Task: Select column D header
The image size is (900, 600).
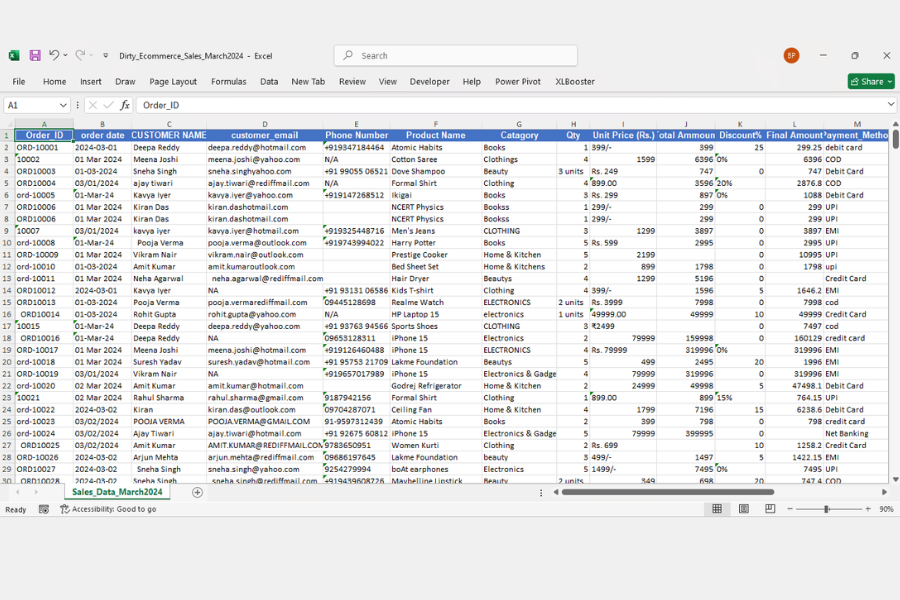Action: 265,124
